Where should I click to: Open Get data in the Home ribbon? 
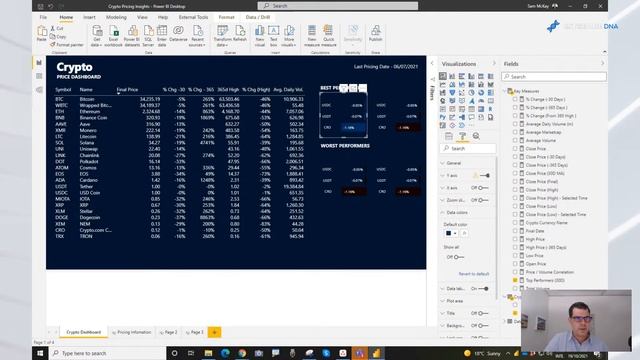pos(97,36)
